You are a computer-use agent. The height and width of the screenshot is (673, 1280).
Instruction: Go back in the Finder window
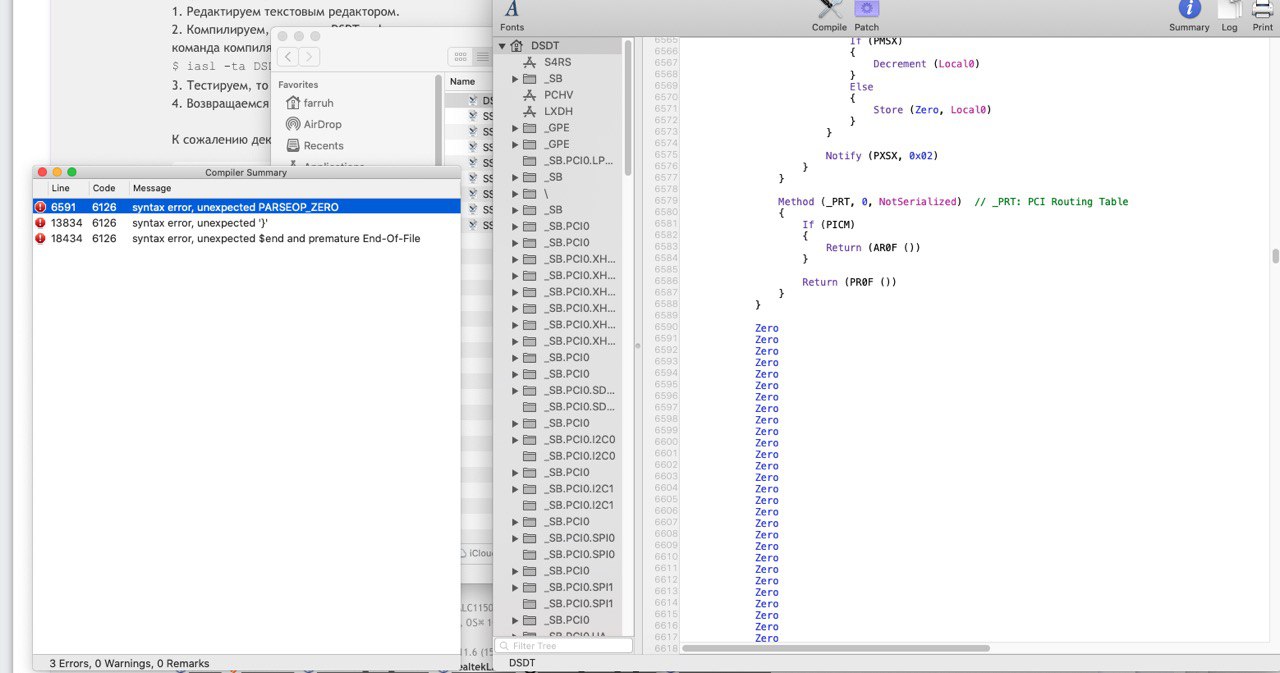tap(288, 57)
